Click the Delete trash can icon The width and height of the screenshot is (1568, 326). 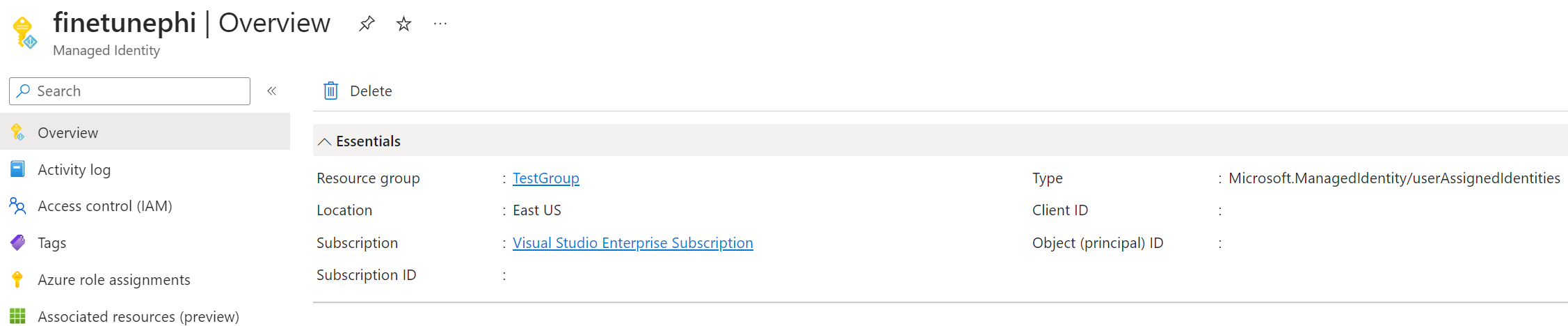click(x=331, y=91)
